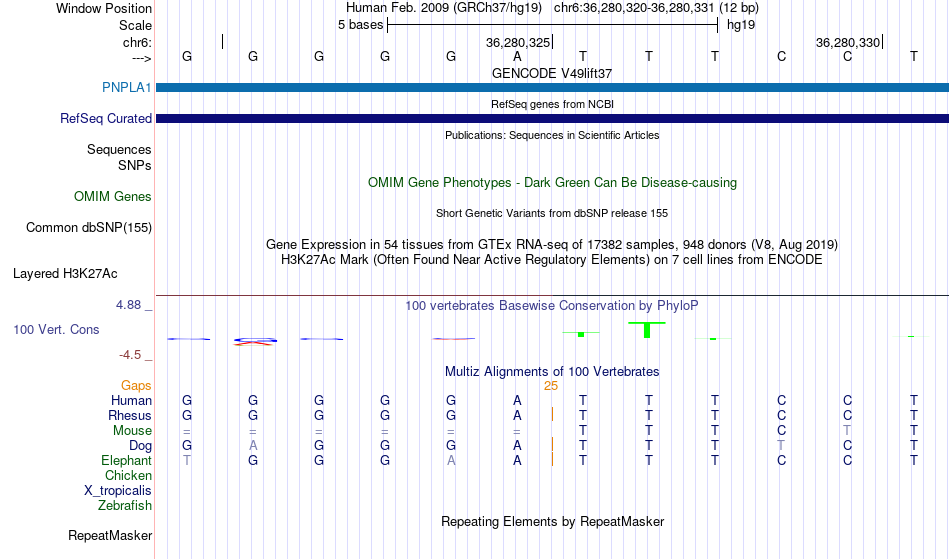Click the ---> sequence direction label
950x559 pixels.
point(141,58)
